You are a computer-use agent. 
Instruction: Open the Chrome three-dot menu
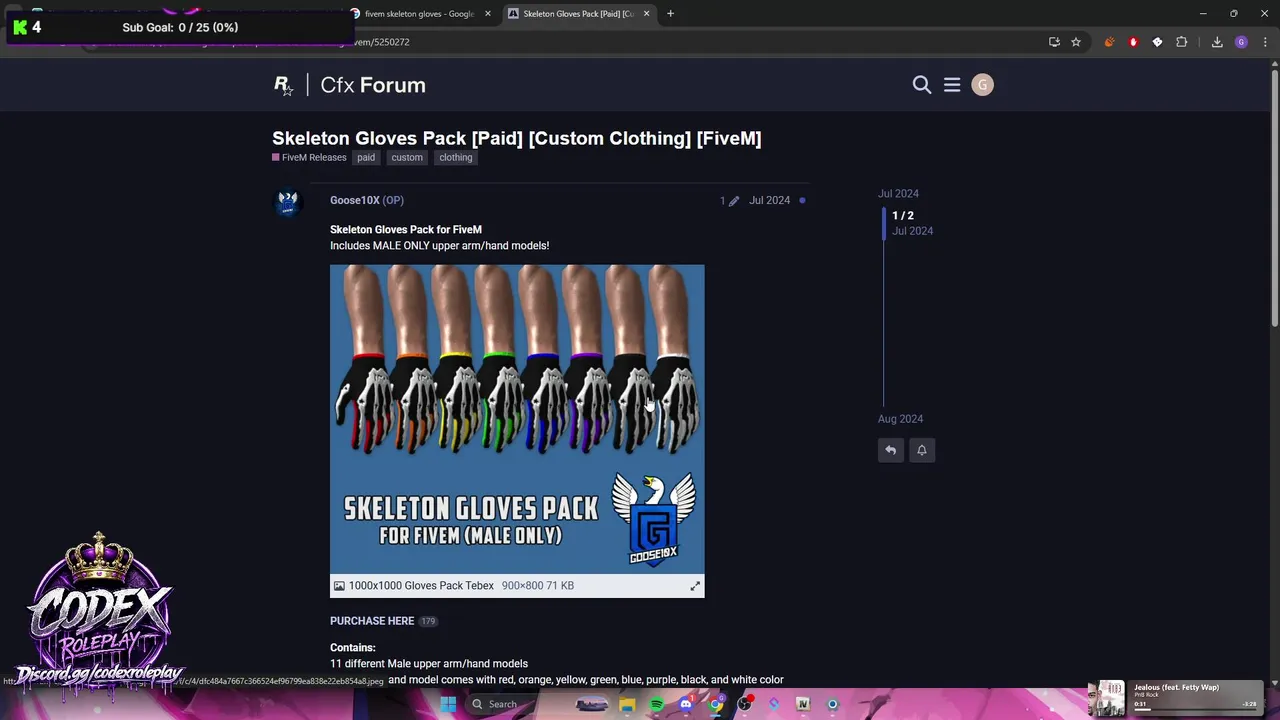[1265, 42]
